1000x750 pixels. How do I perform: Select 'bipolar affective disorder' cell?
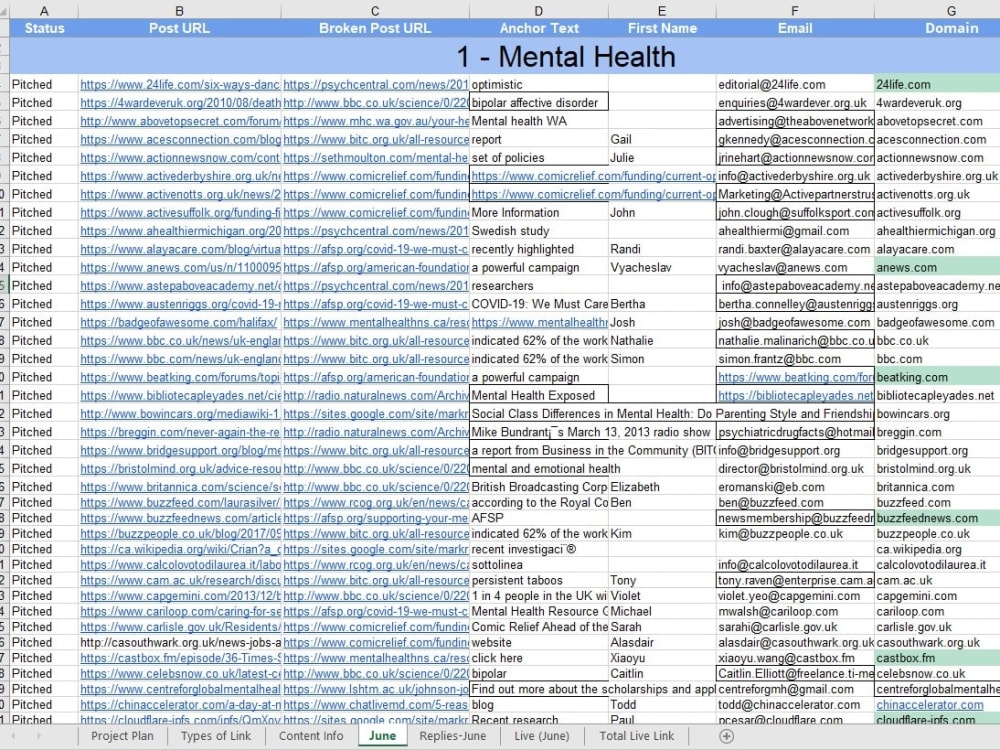[539, 103]
